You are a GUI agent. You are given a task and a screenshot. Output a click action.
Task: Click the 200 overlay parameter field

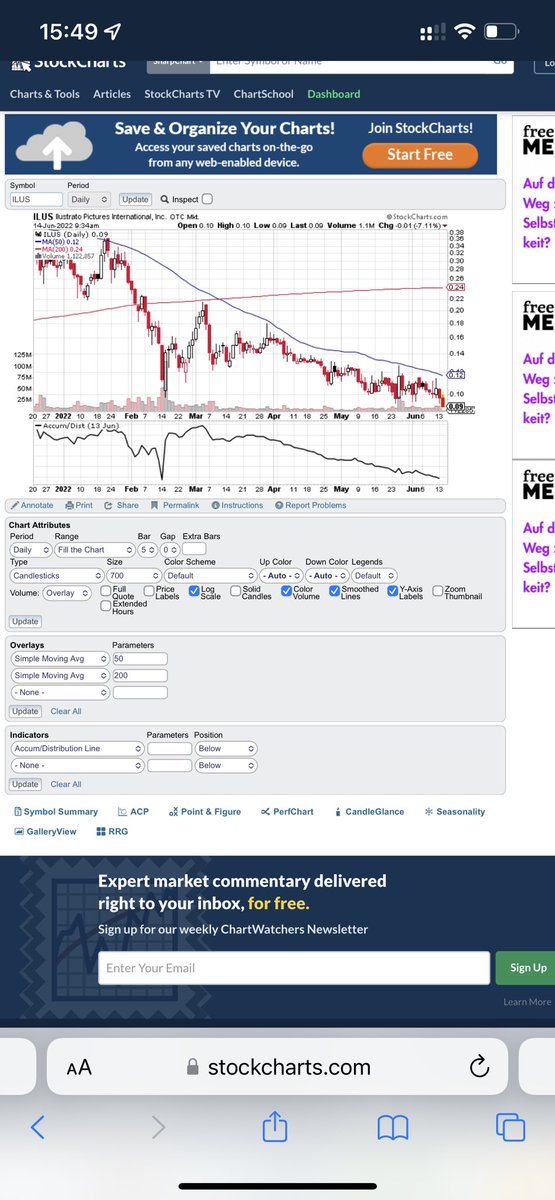[140, 676]
